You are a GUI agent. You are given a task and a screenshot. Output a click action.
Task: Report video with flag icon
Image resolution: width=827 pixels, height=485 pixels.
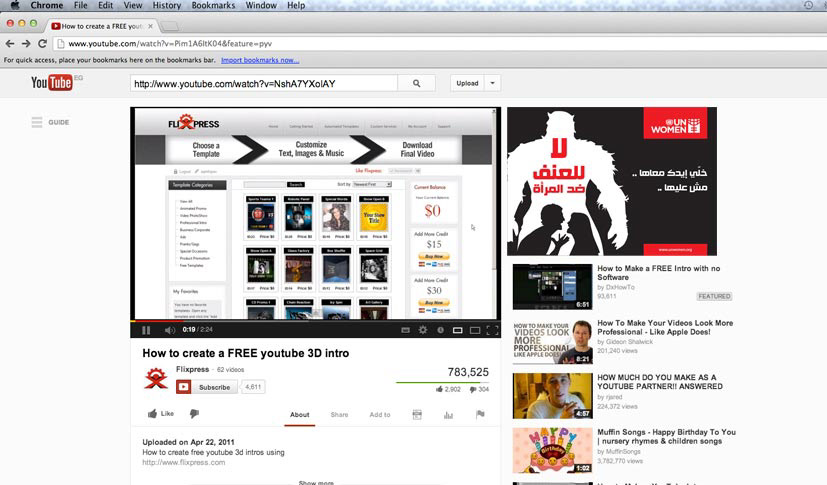tap(480, 414)
